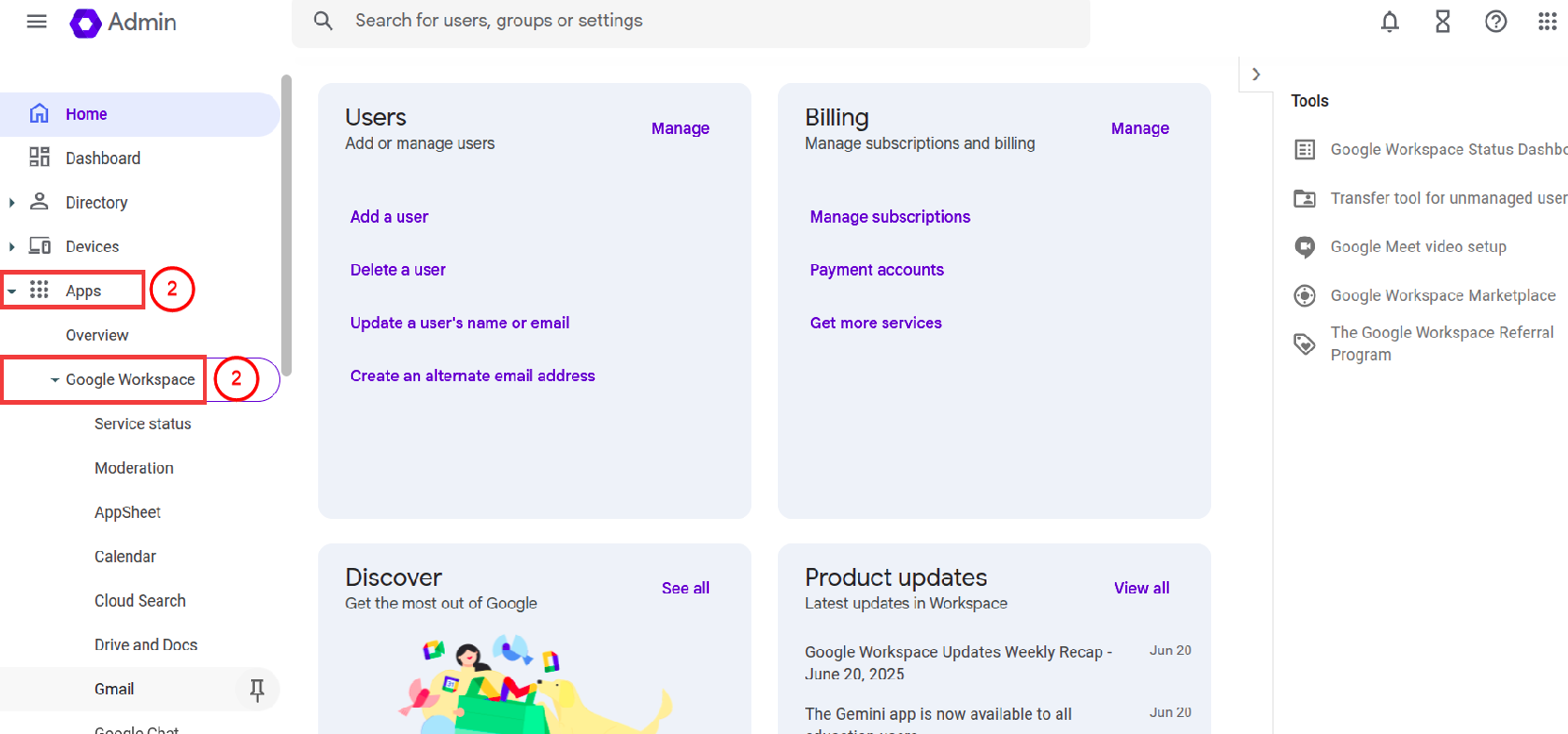1568x734 pixels.
Task: Click the Transfer tool folder icon
Action: point(1305,198)
